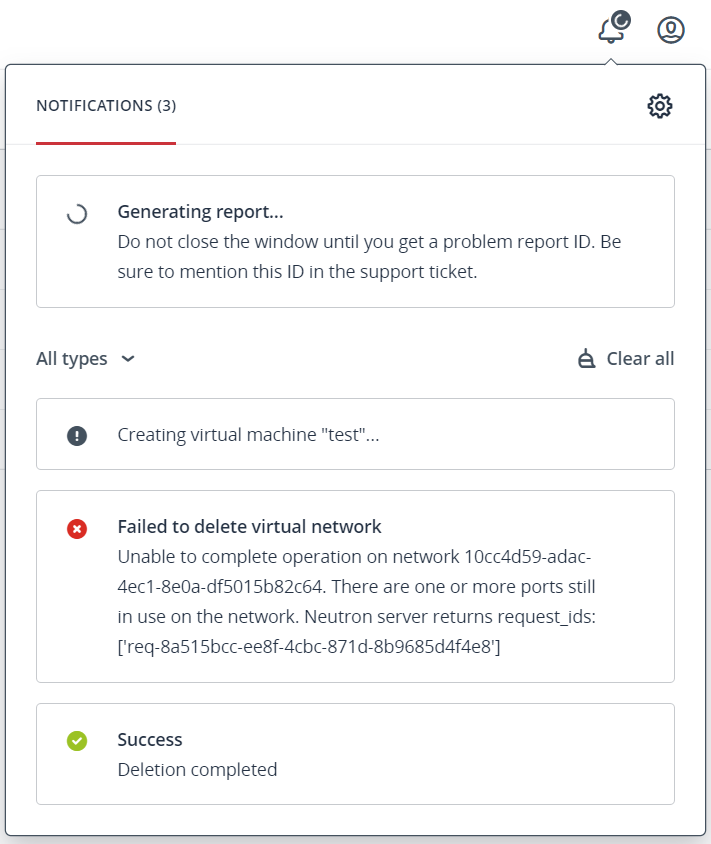711x844 pixels.
Task: Click the Generating report progress spinner
Action: [77, 212]
